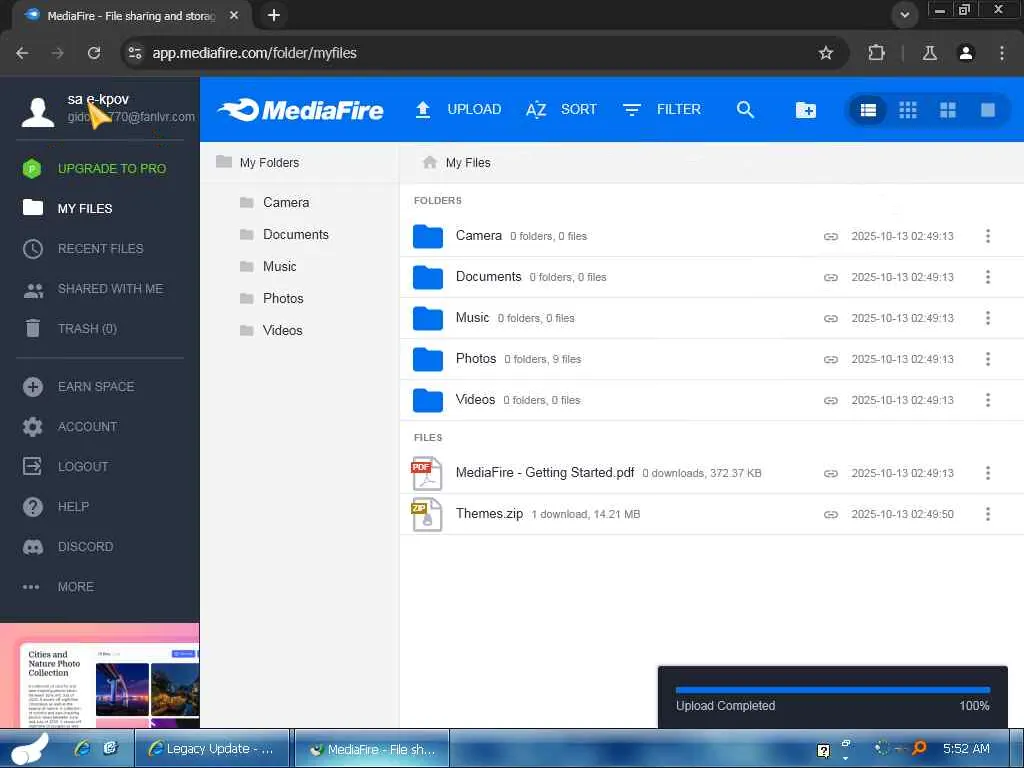Click the Windows Start orb
1024x768 pixels.
[x=30, y=748]
